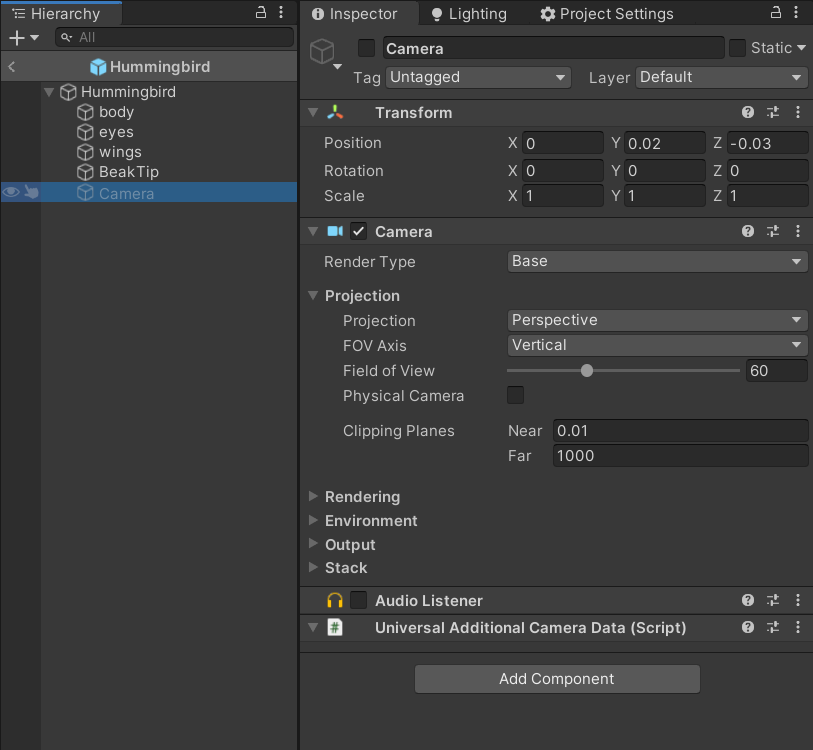Edit Near clipping plane field

coord(680,430)
